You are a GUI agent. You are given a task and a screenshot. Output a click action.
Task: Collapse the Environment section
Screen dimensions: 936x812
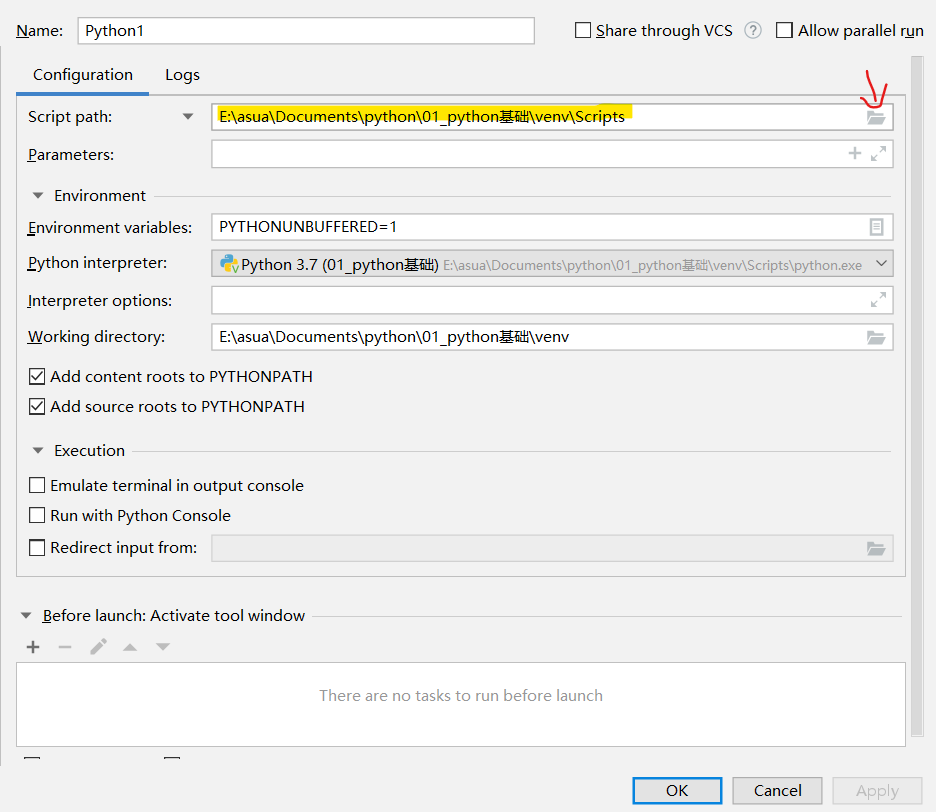pos(38,195)
